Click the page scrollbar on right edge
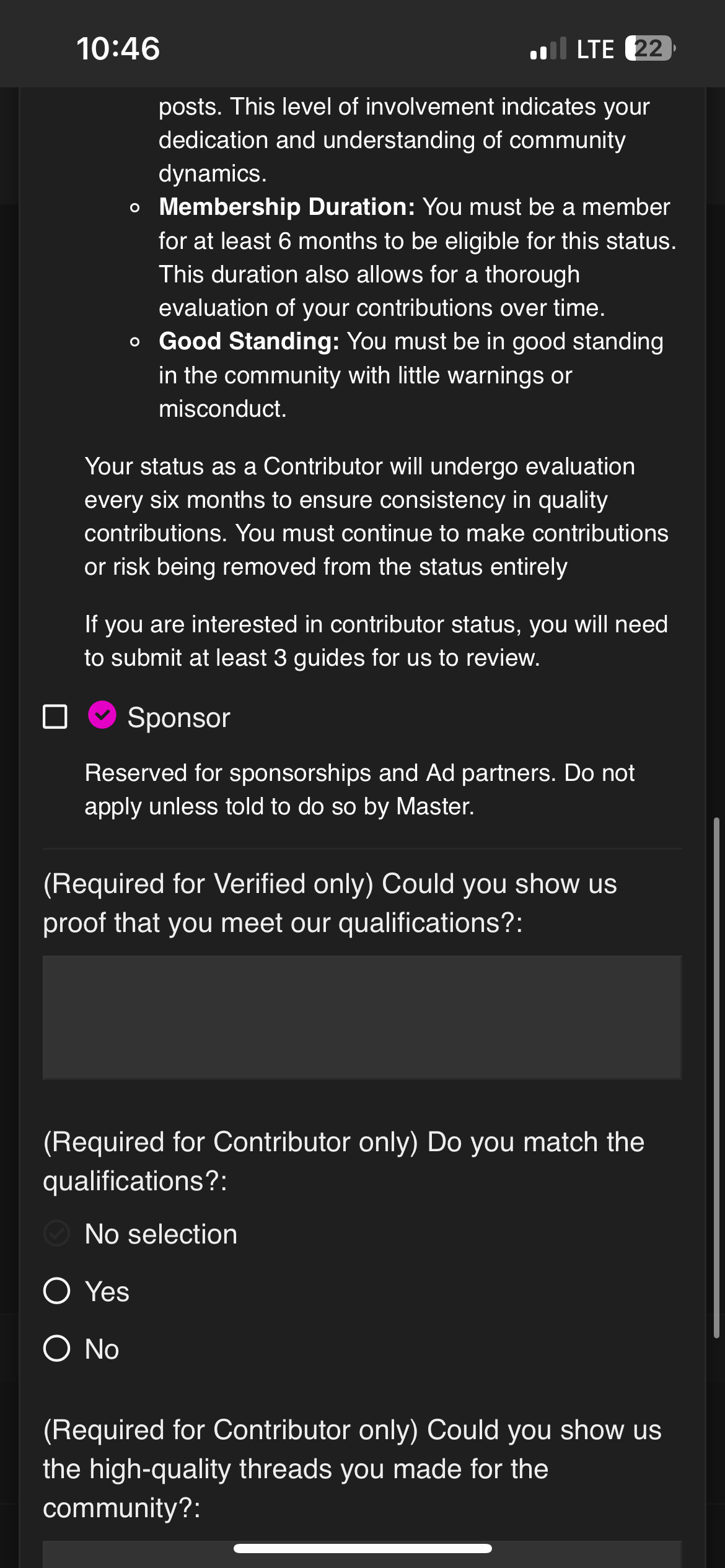 (716, 1078)
